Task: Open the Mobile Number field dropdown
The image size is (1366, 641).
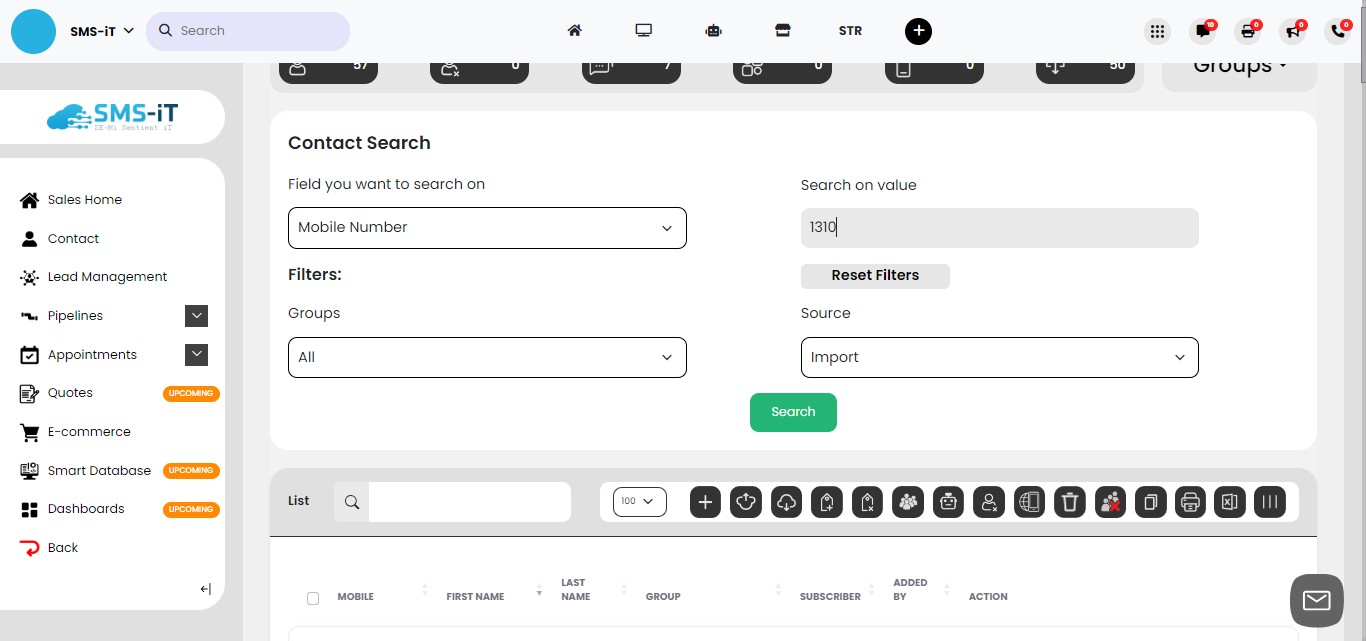Action: click(487, 227)
